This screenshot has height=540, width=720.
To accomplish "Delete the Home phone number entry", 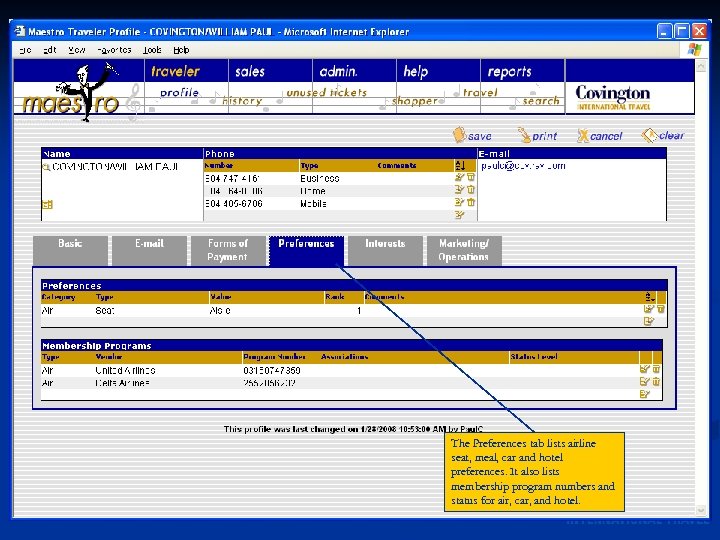I will click(471, 190).
